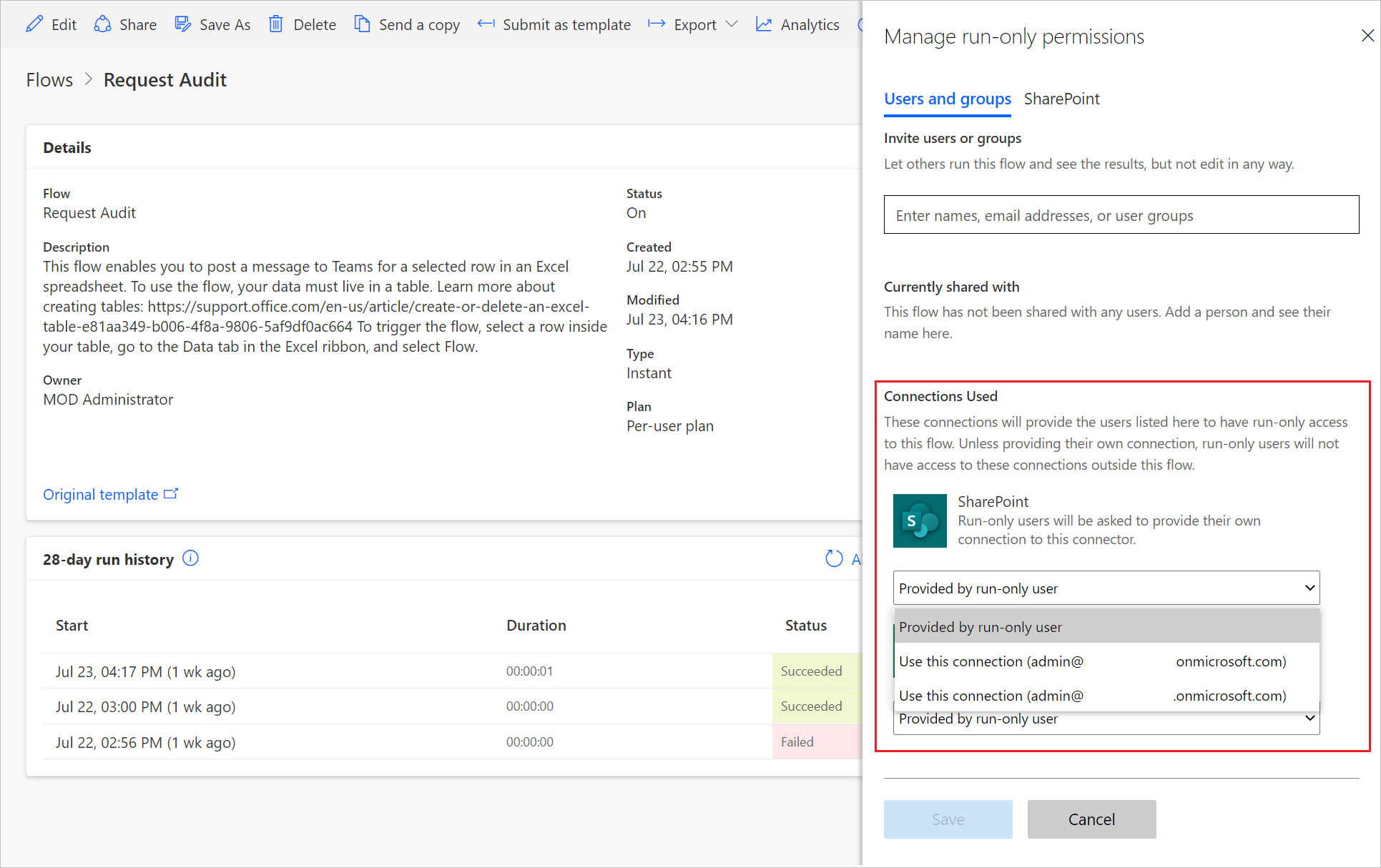
Task: Open the connections dropdown menu
Action: click(x=1106, y=588)
